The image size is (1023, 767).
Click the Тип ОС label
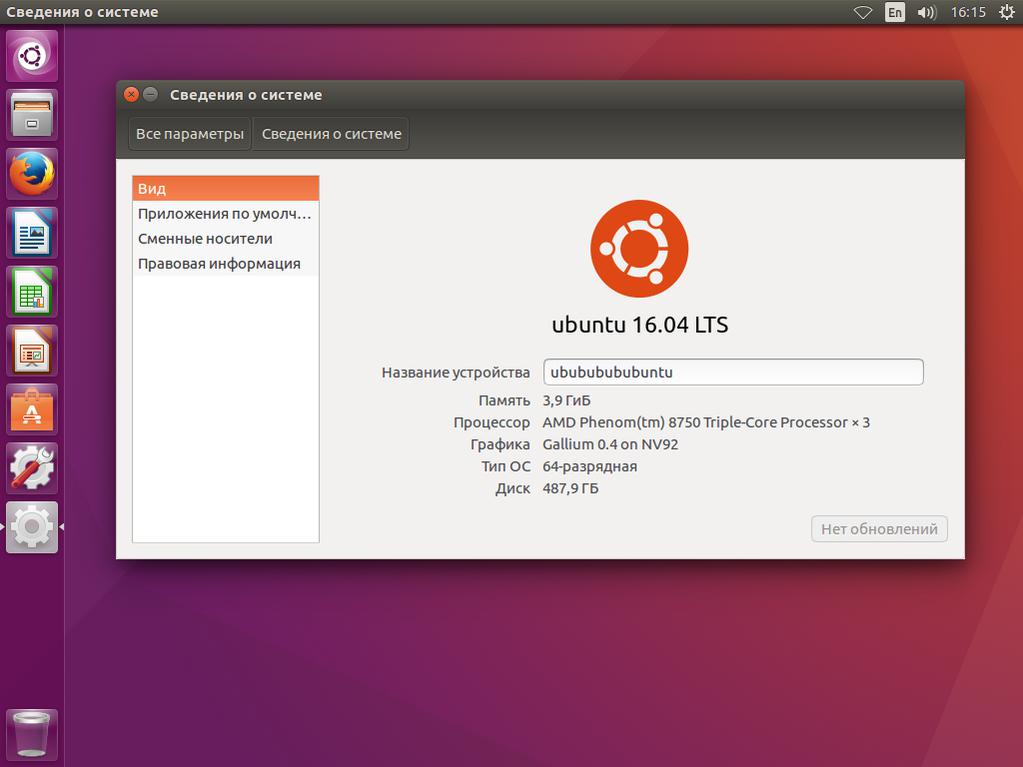click(x=506, y=466)
